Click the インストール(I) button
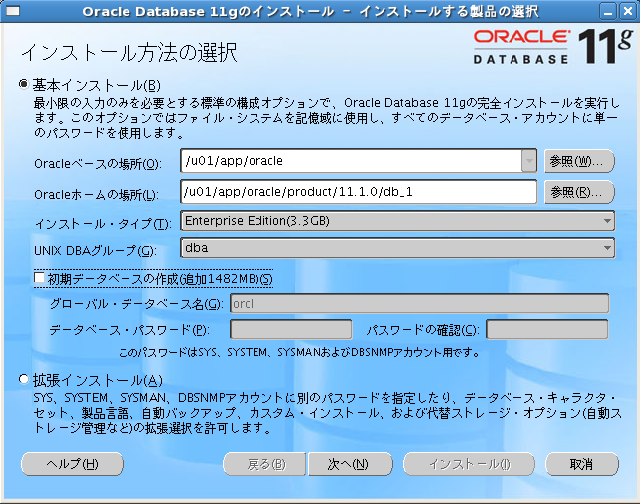This screenshot has height=504, width=640. point(469,464)
